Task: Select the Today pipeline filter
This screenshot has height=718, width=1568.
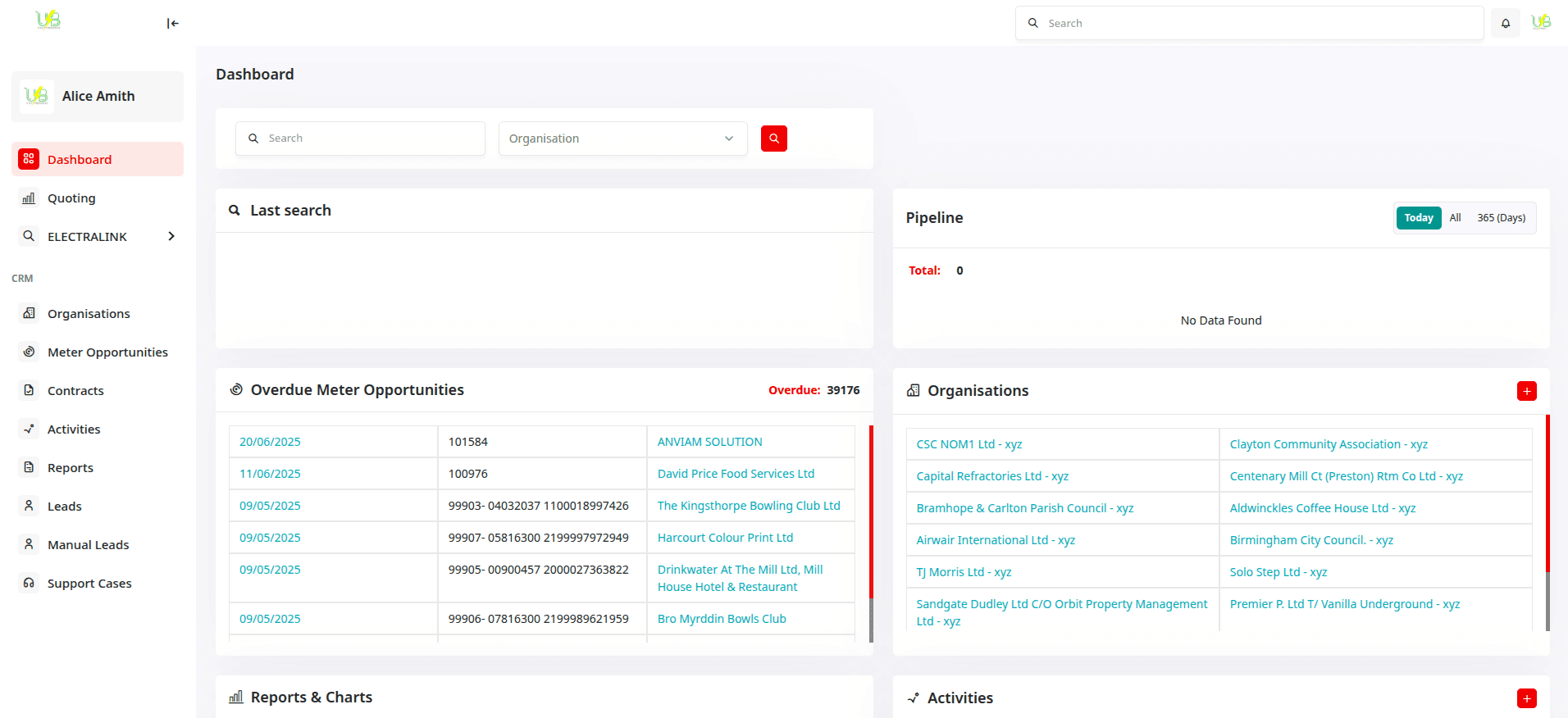Action: (x=1419, y=218)
